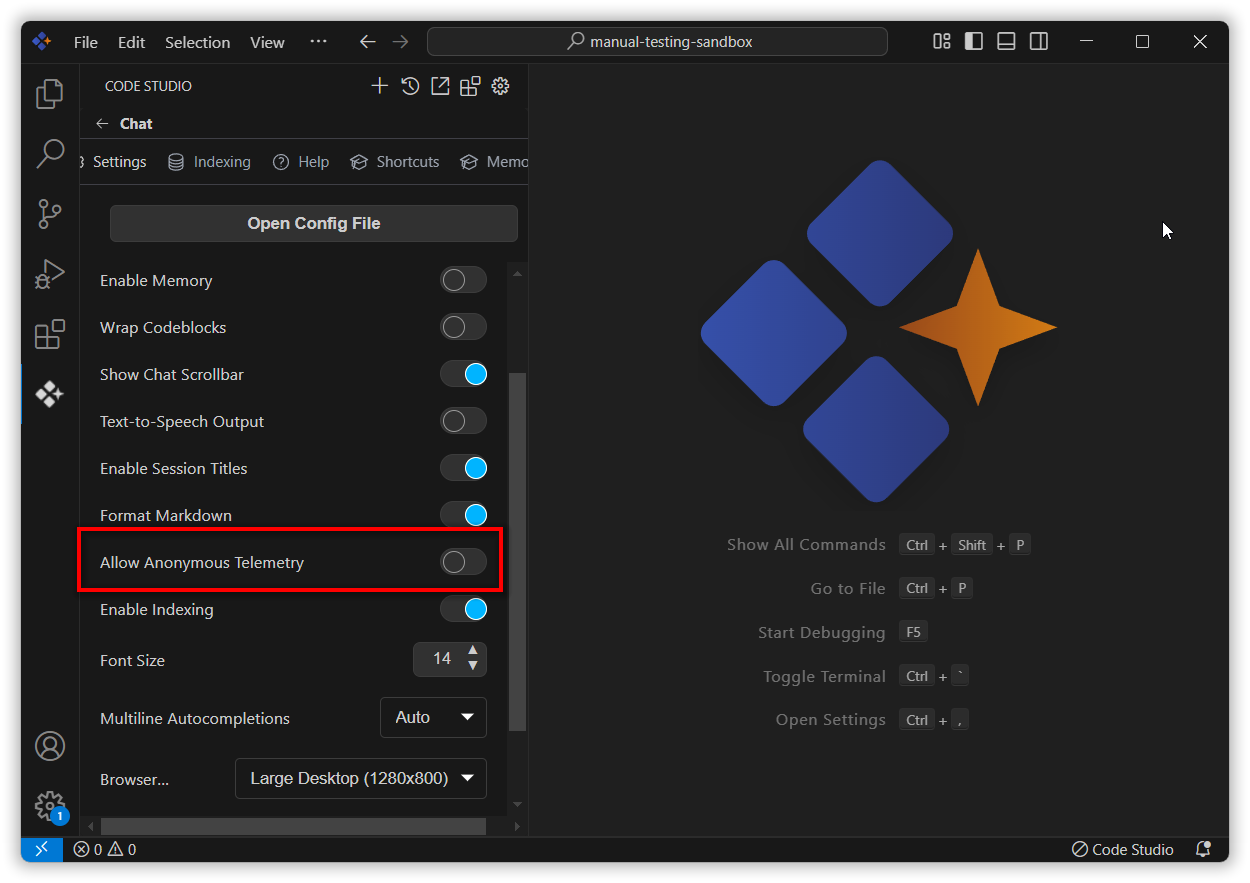The width and height of the screenshot is (1250, 883).
Task: Enable the Text-to-Speech Output switch
Action: [x=463, y=422]
